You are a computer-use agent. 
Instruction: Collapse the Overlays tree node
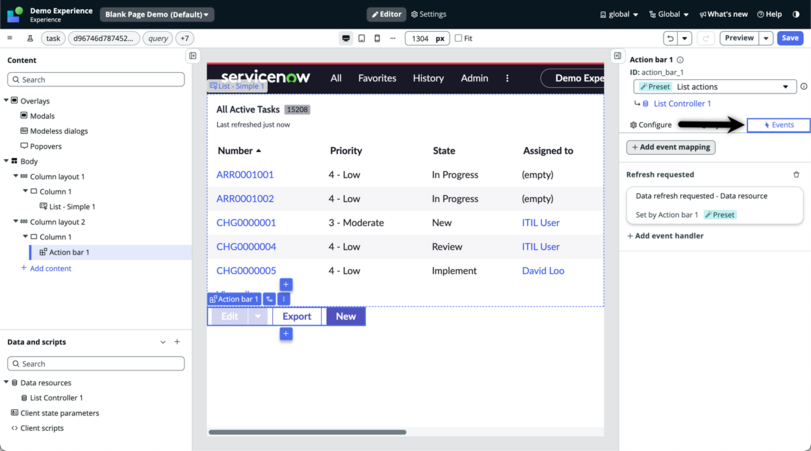coord(6,100)
